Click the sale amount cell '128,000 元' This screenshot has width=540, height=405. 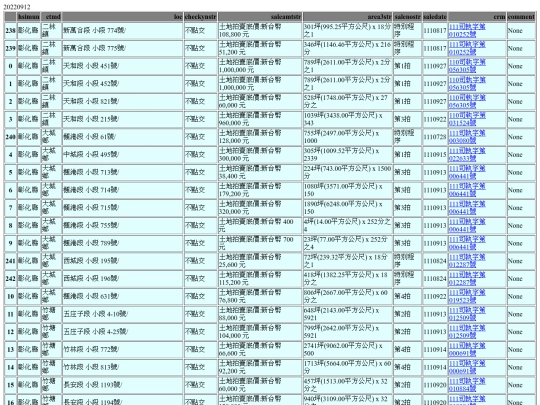pyautogui.click(x=260, y=137)
